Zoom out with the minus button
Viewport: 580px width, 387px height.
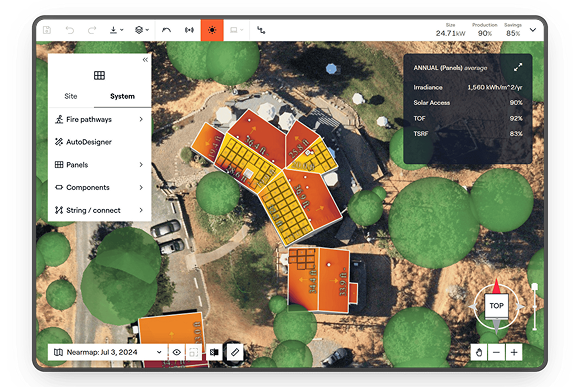pos(496,352)
